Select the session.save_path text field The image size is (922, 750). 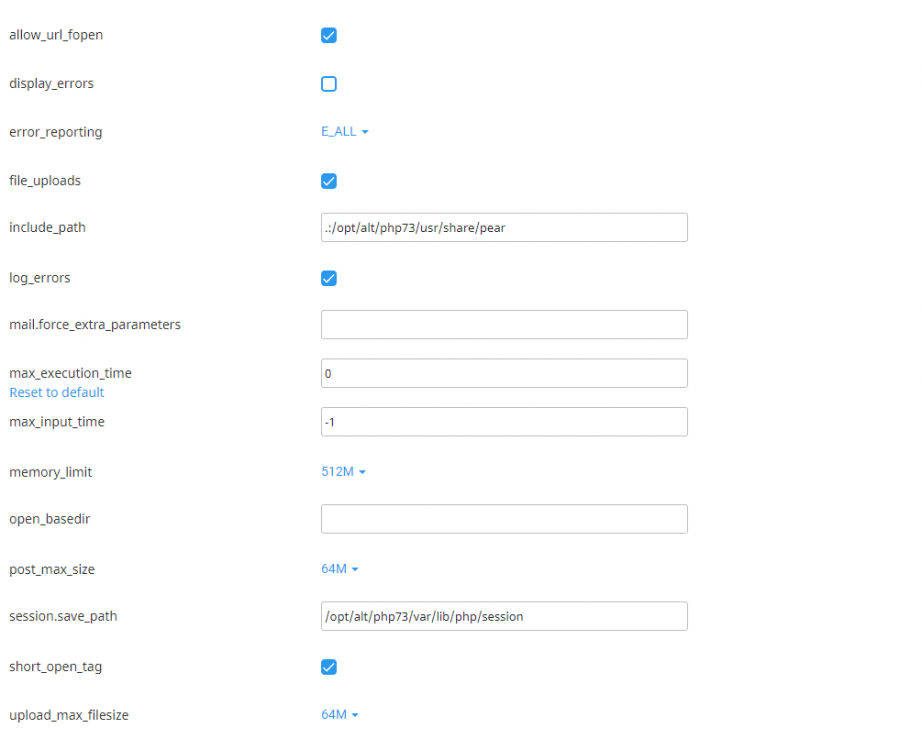tap(503, 616)
